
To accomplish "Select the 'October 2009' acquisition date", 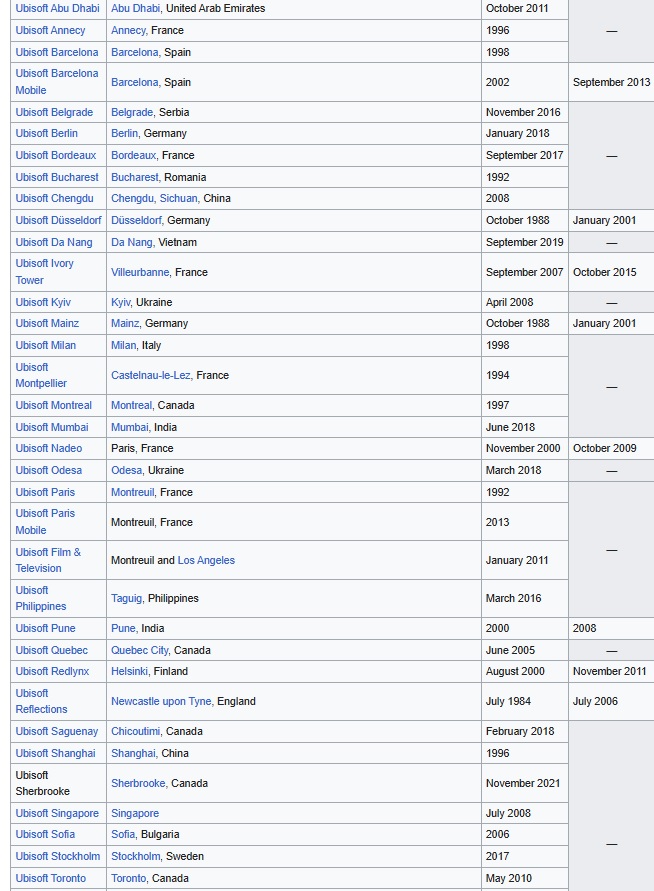I will pos(605,448).
